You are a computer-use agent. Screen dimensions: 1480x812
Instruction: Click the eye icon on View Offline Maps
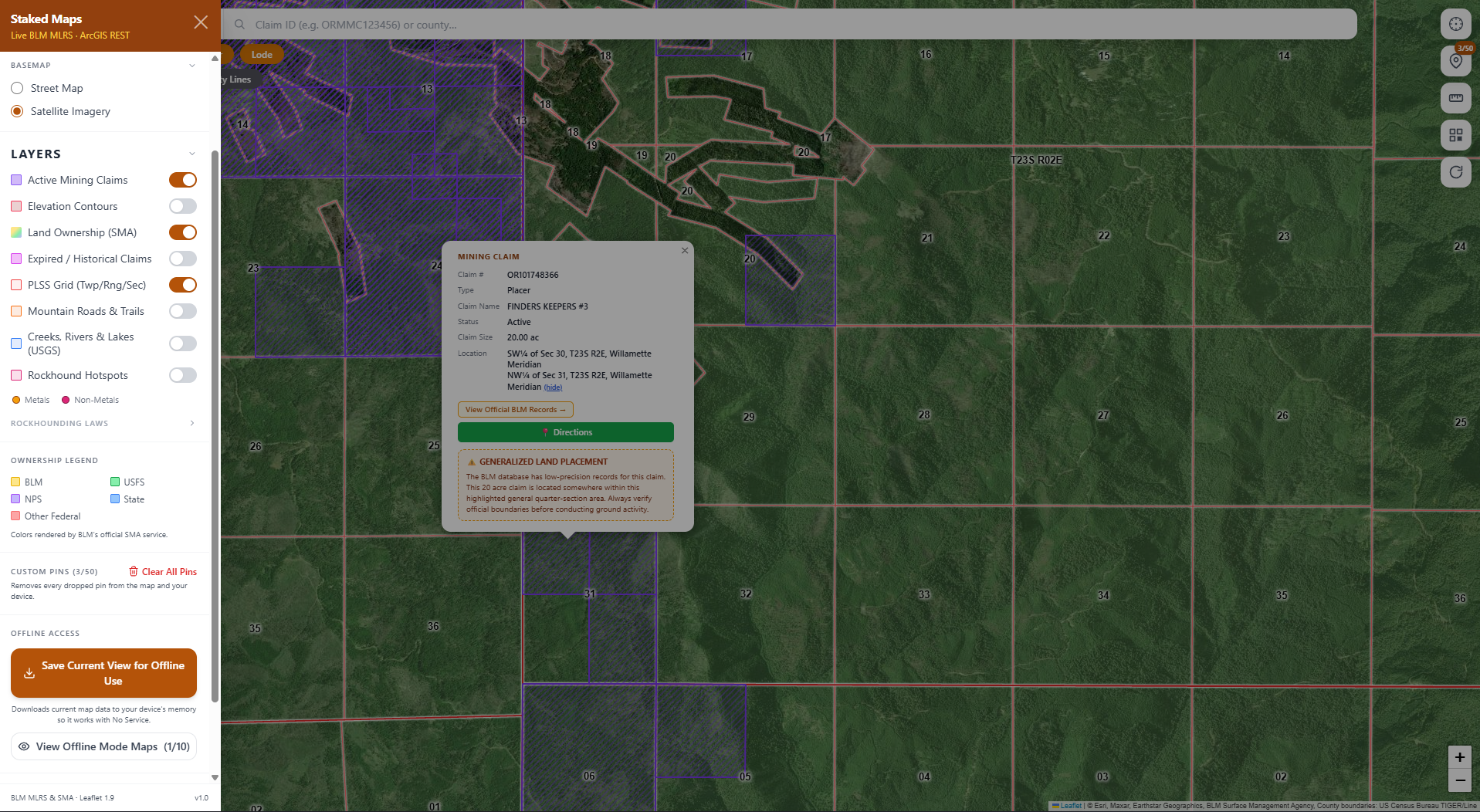[24, 746]
